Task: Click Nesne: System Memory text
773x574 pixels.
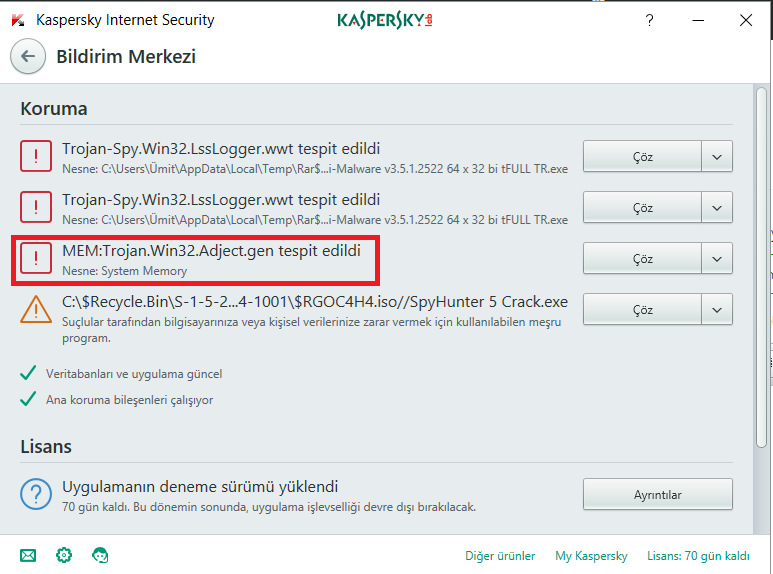Action: (124, 271)
